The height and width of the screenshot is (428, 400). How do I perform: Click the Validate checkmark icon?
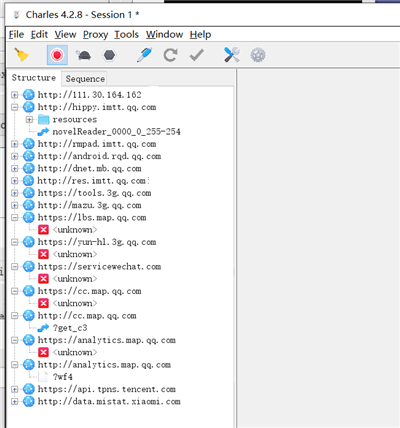tap(197, 55)
